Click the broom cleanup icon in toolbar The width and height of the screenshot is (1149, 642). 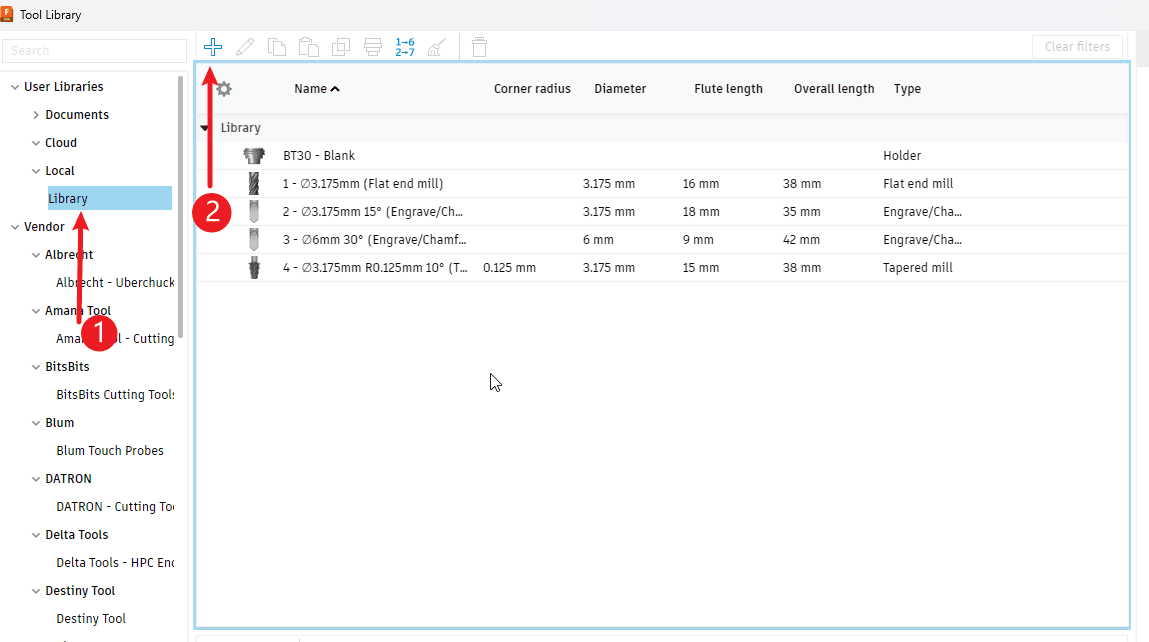[x=437, y=46]
